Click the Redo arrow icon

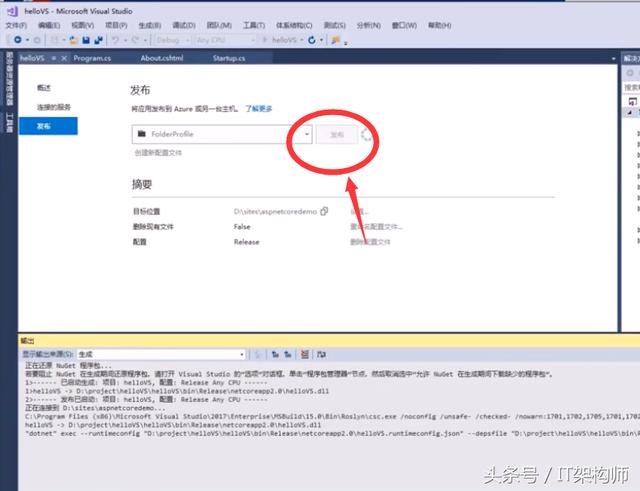pos(134,40)
